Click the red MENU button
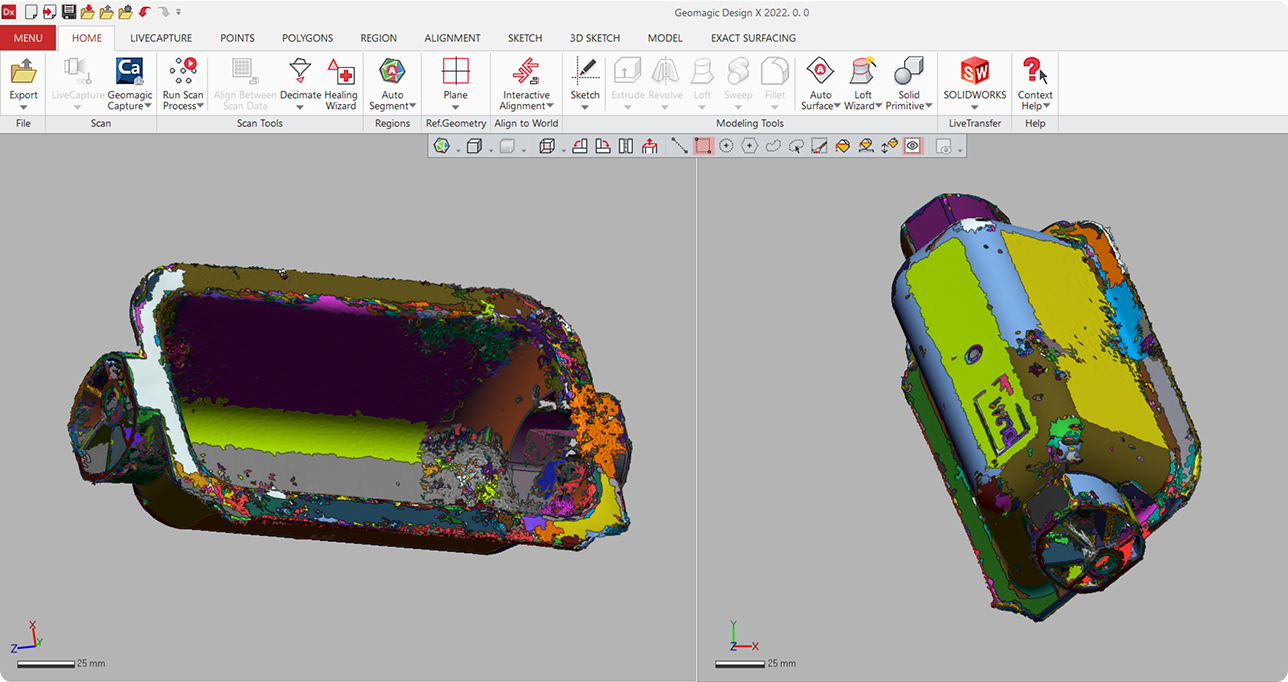The height and width of the screenshot is (682, 1288). click(x=28, y=38)
